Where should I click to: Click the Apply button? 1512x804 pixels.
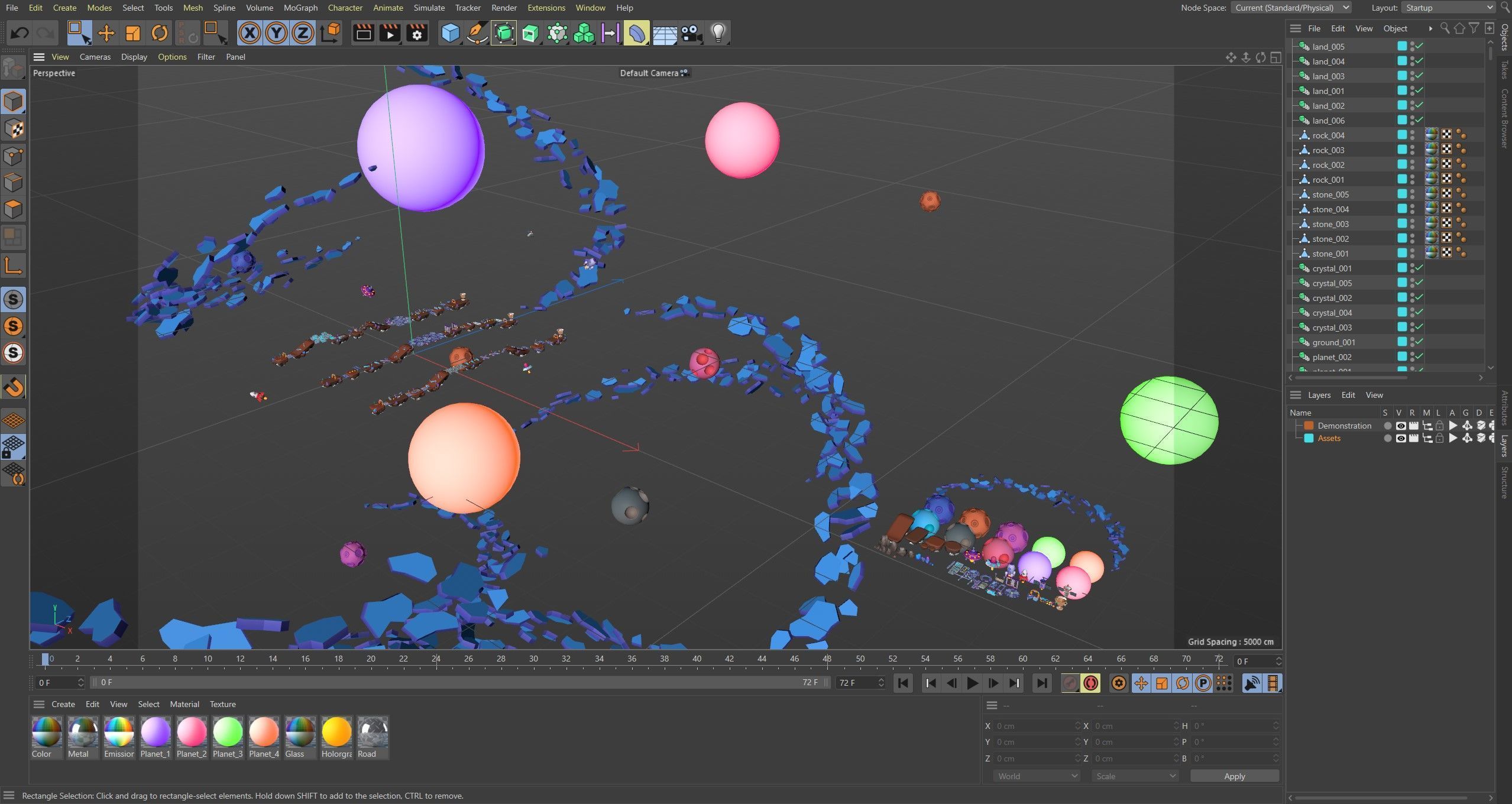(1234, 776)
